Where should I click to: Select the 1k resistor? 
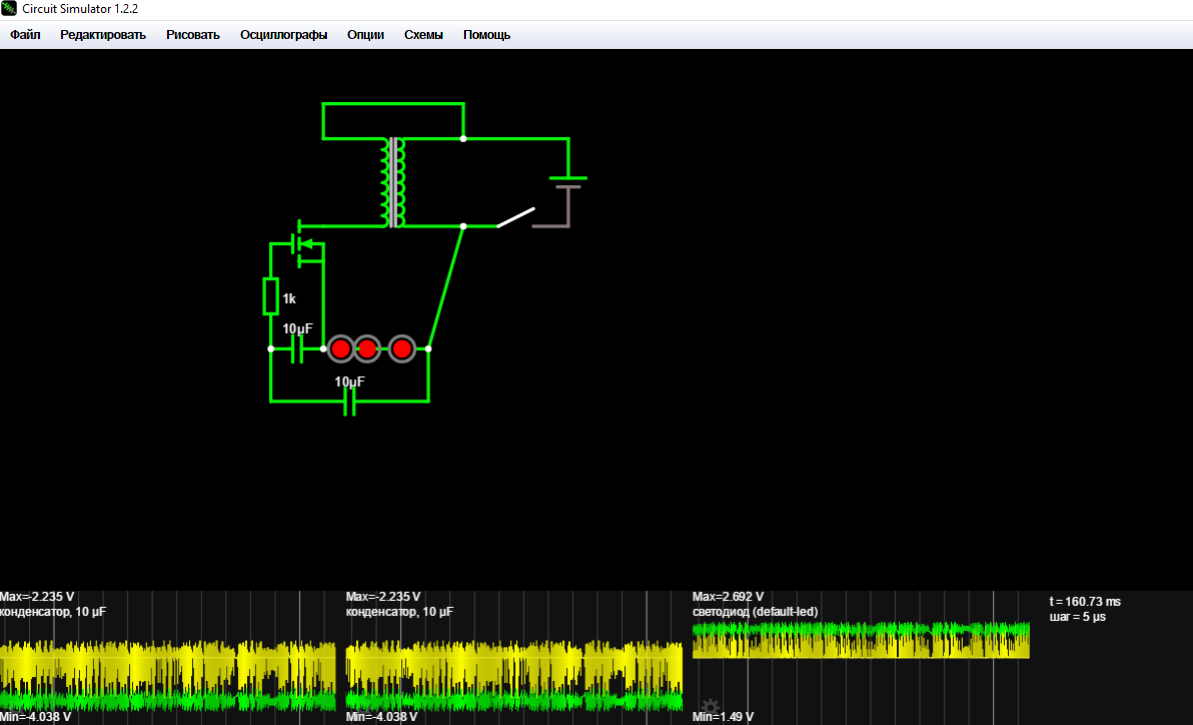[x=270, y=297]
